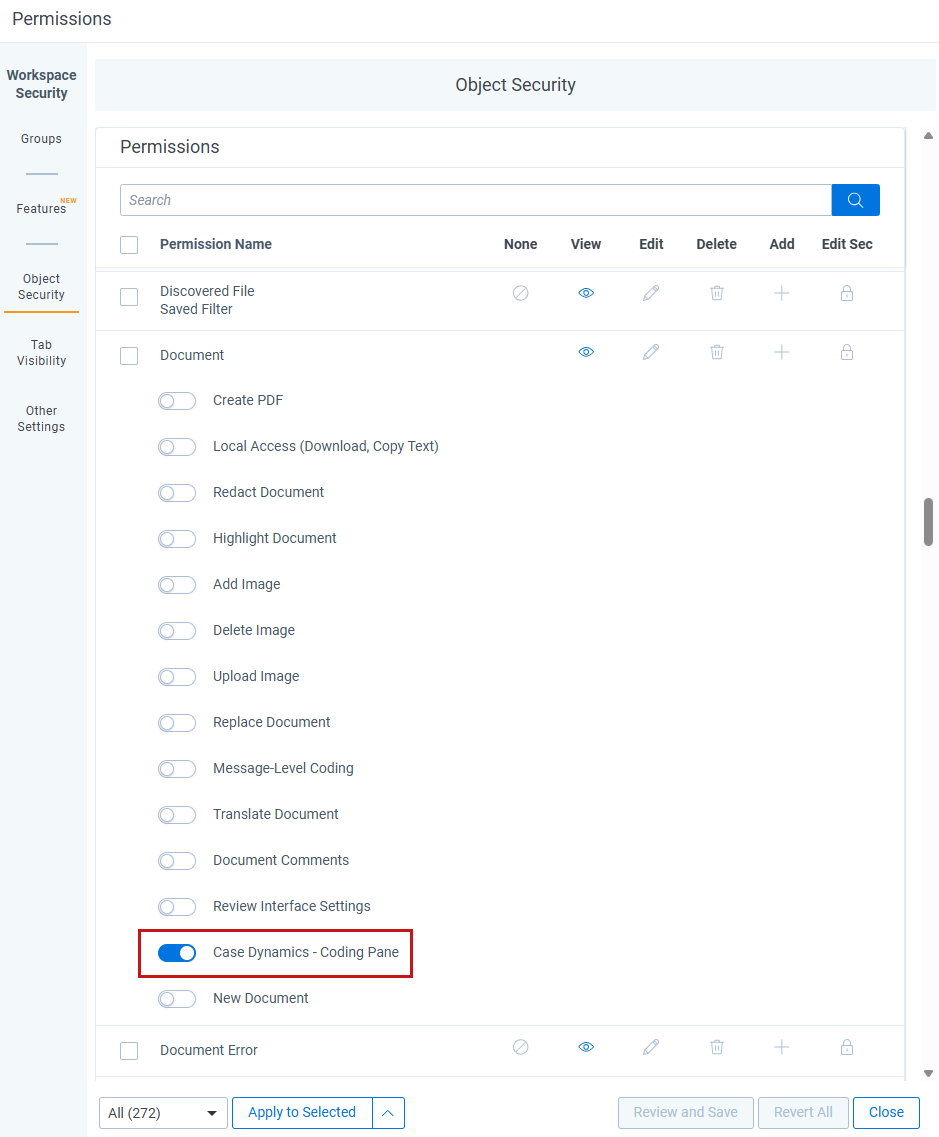Image resolution: width=939 pixels, height=1137 pixels.
Task: Click Add plus icon in Document row
Action: (x=782, y=352)
